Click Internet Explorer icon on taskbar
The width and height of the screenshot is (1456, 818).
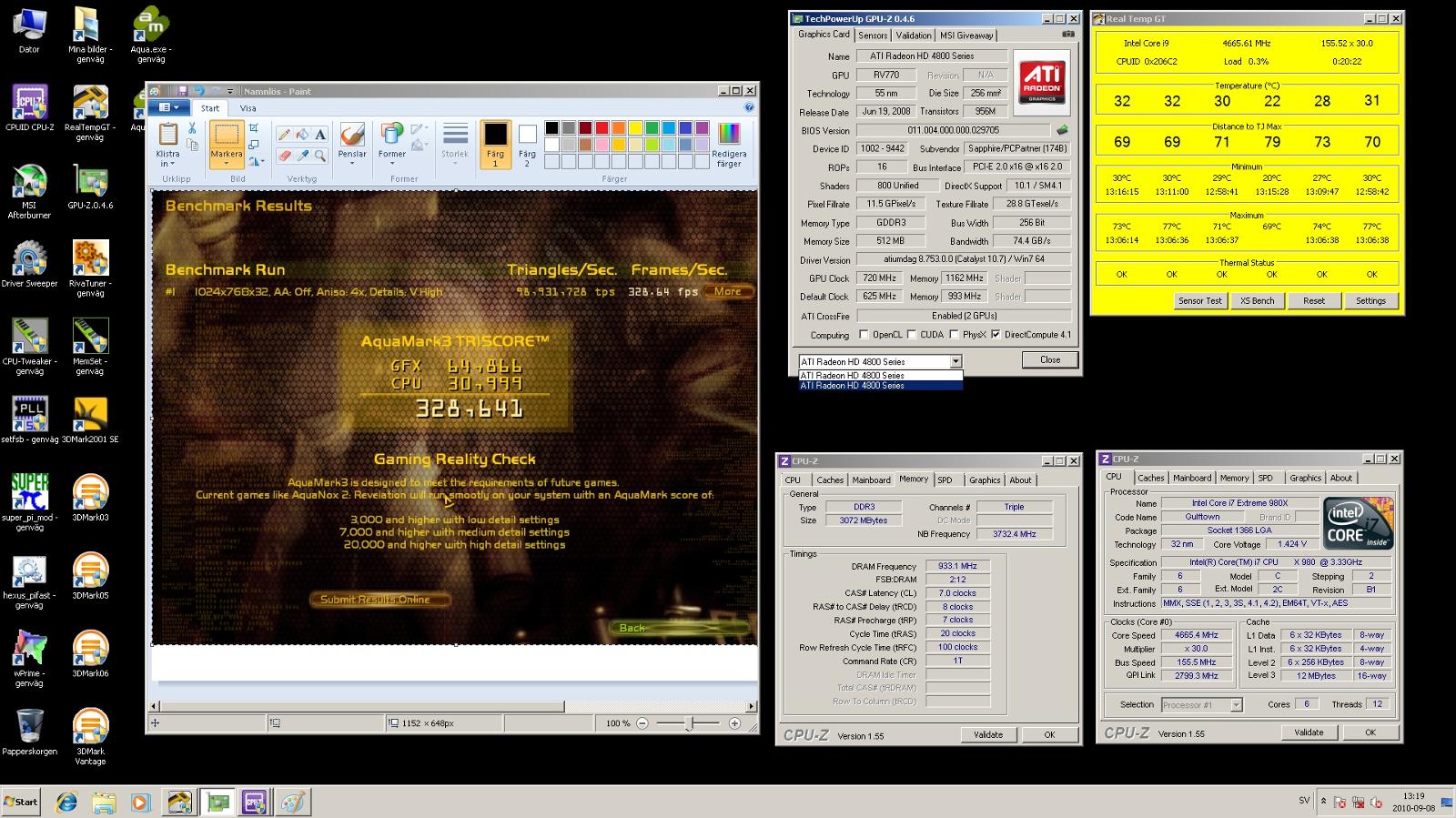(66, 802)
